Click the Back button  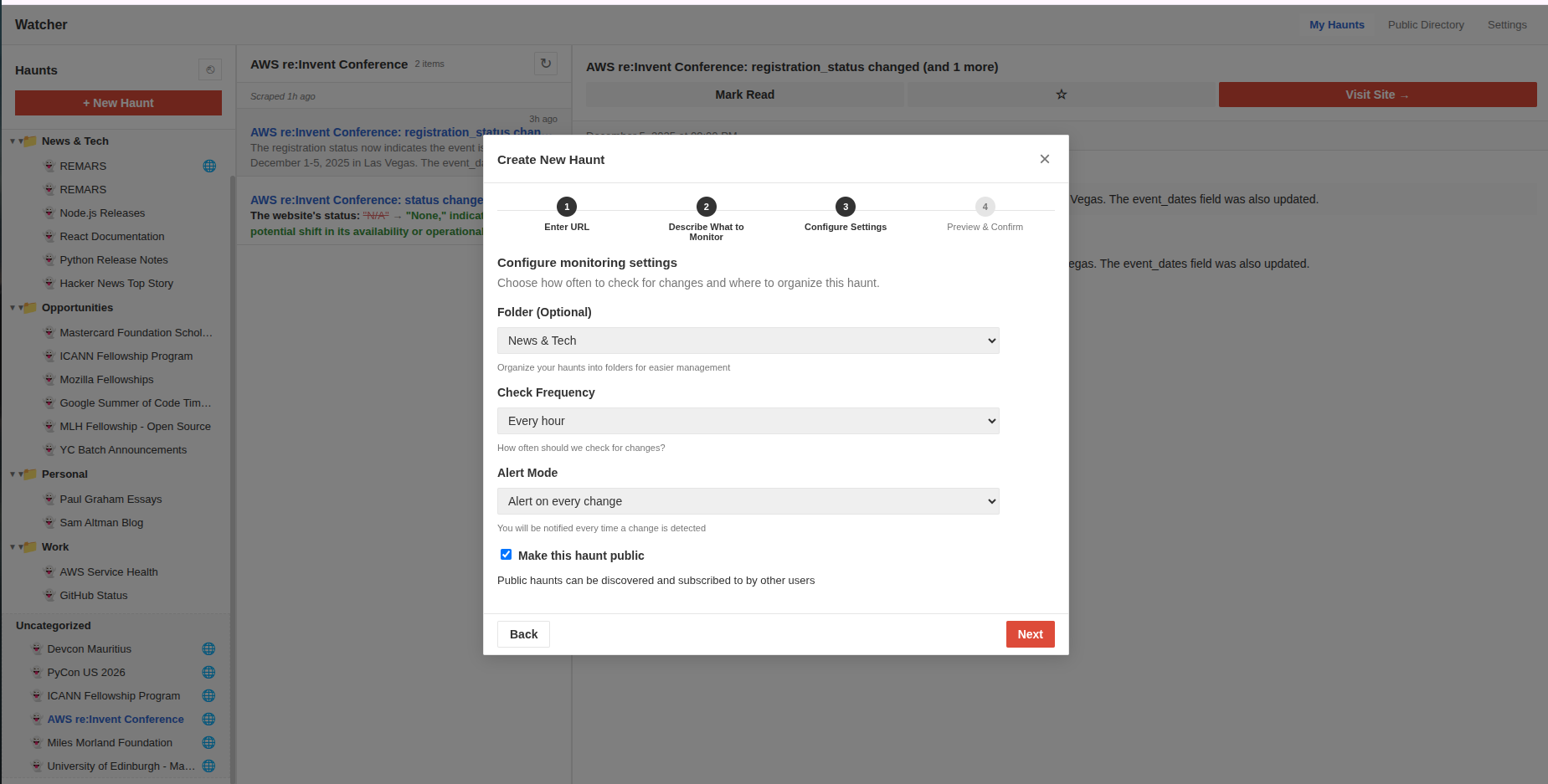point(523,634)
